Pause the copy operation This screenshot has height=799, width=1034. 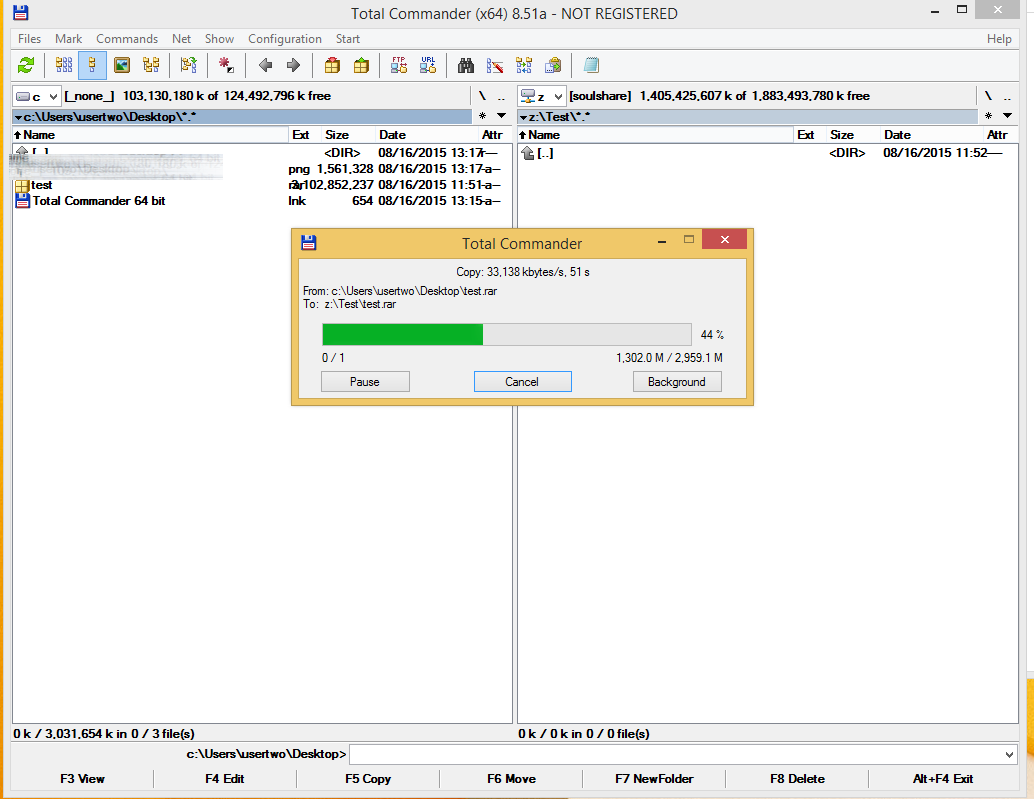(x=365, y=382)
